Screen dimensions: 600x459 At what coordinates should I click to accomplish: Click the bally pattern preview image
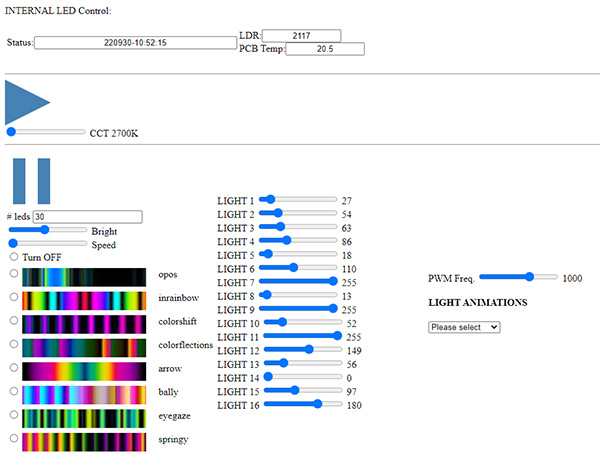click(x=84, y=393)
